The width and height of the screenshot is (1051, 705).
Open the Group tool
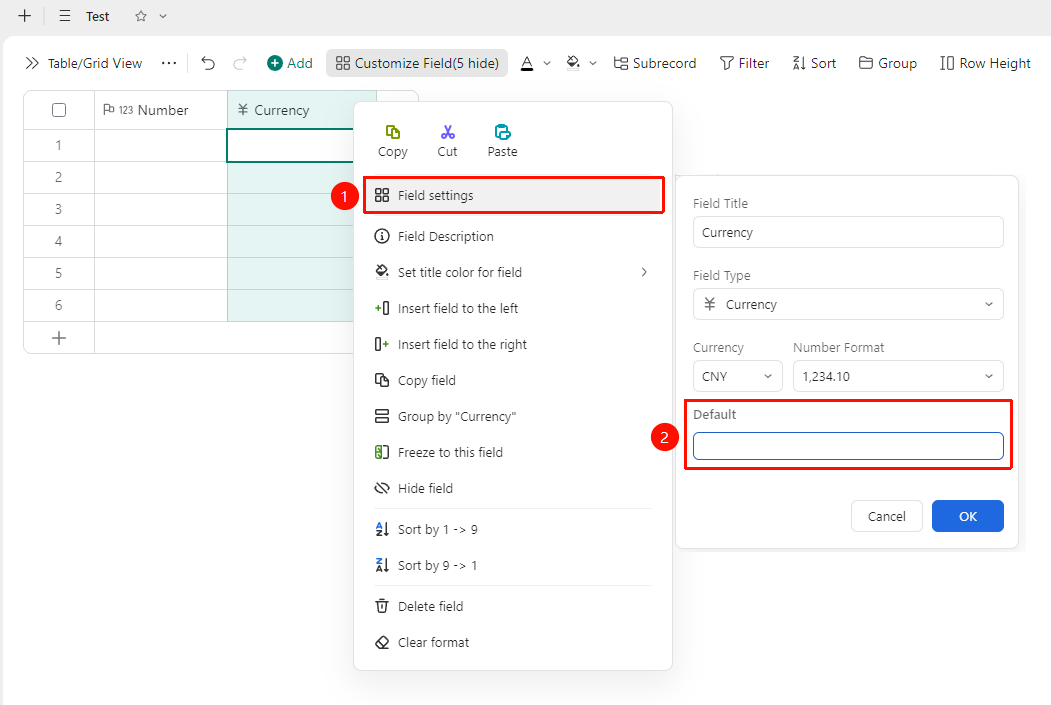(887, 63)
